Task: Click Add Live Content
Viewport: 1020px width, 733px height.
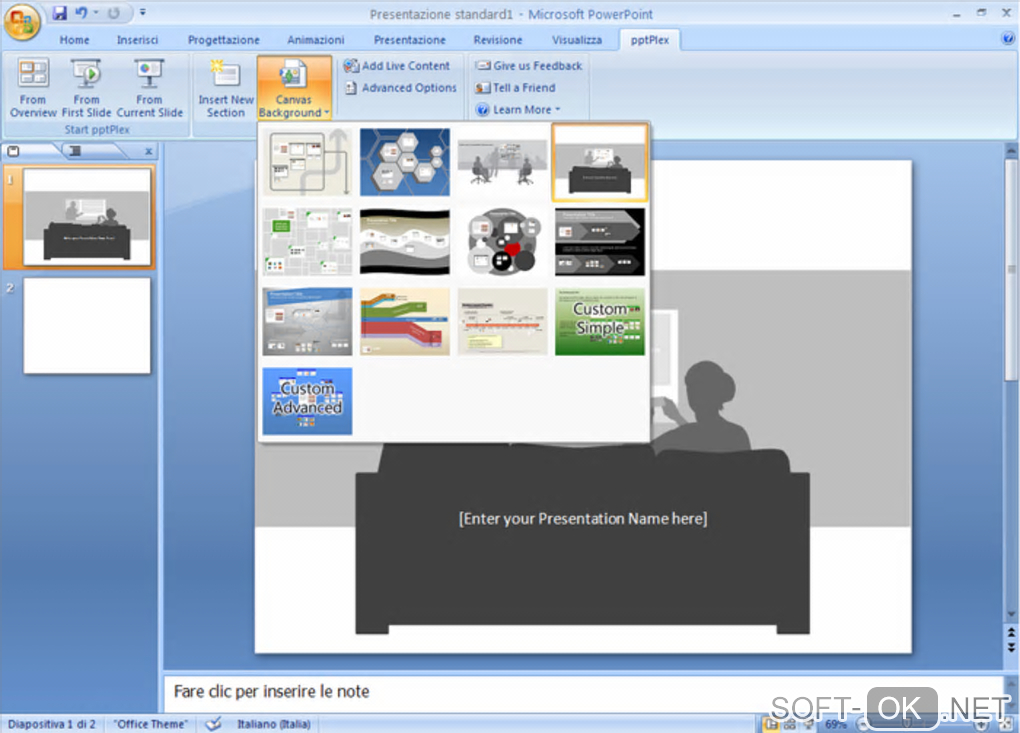Action: pos(397,66)
